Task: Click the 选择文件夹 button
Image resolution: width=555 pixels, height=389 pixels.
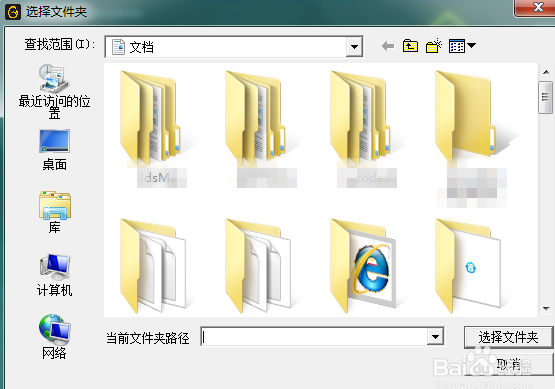Action: (x=508, y=337)
